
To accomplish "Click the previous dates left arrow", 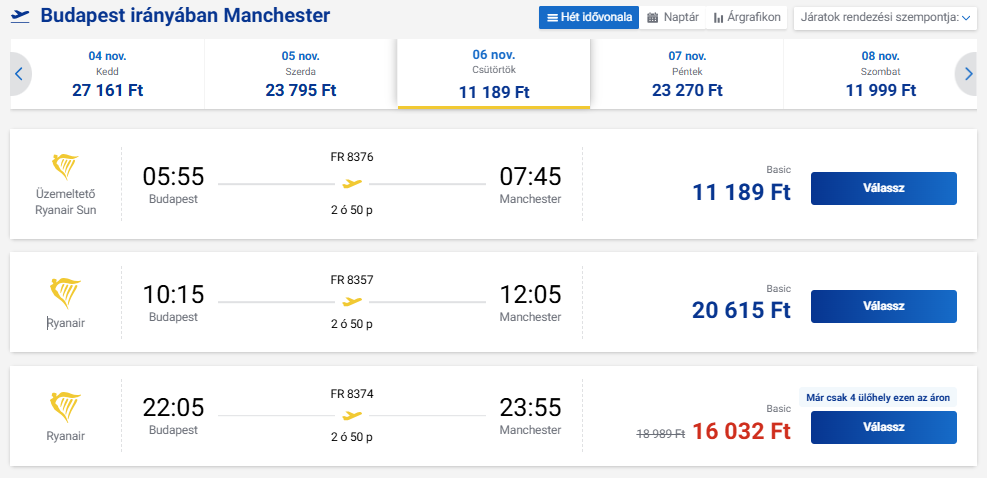I will [18, 73].
